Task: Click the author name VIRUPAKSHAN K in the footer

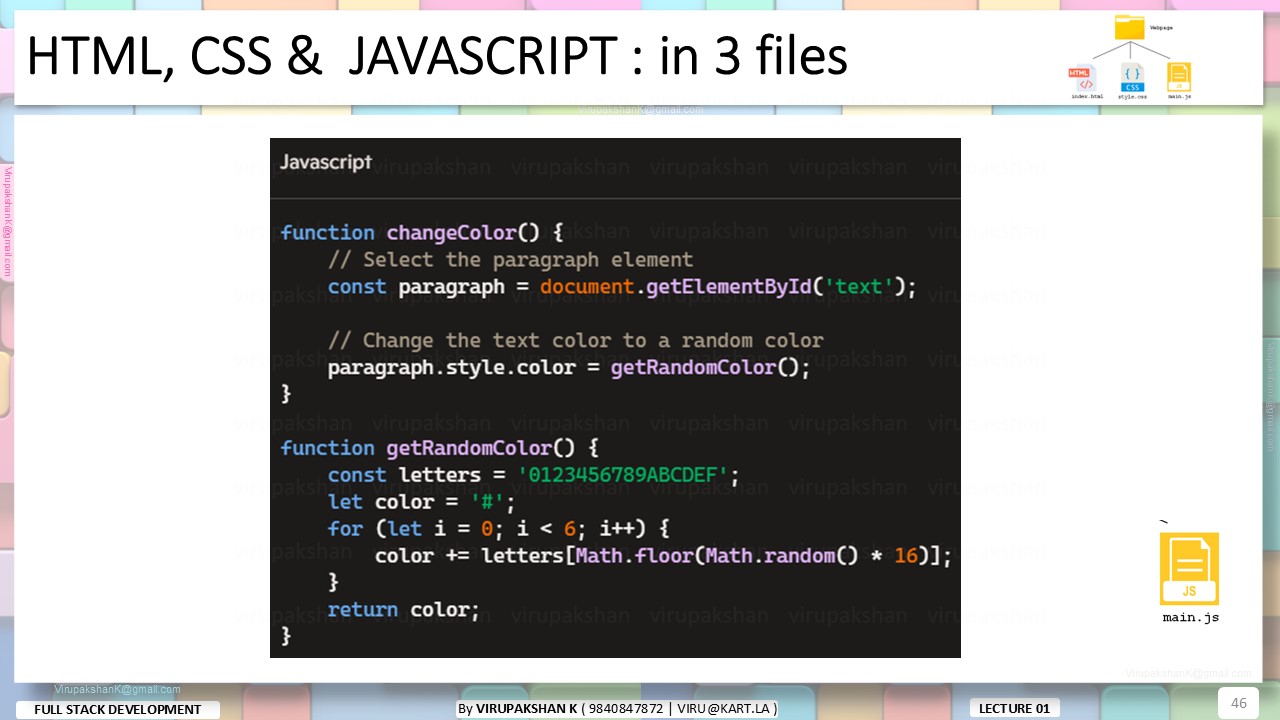Action: click(527, 709)
